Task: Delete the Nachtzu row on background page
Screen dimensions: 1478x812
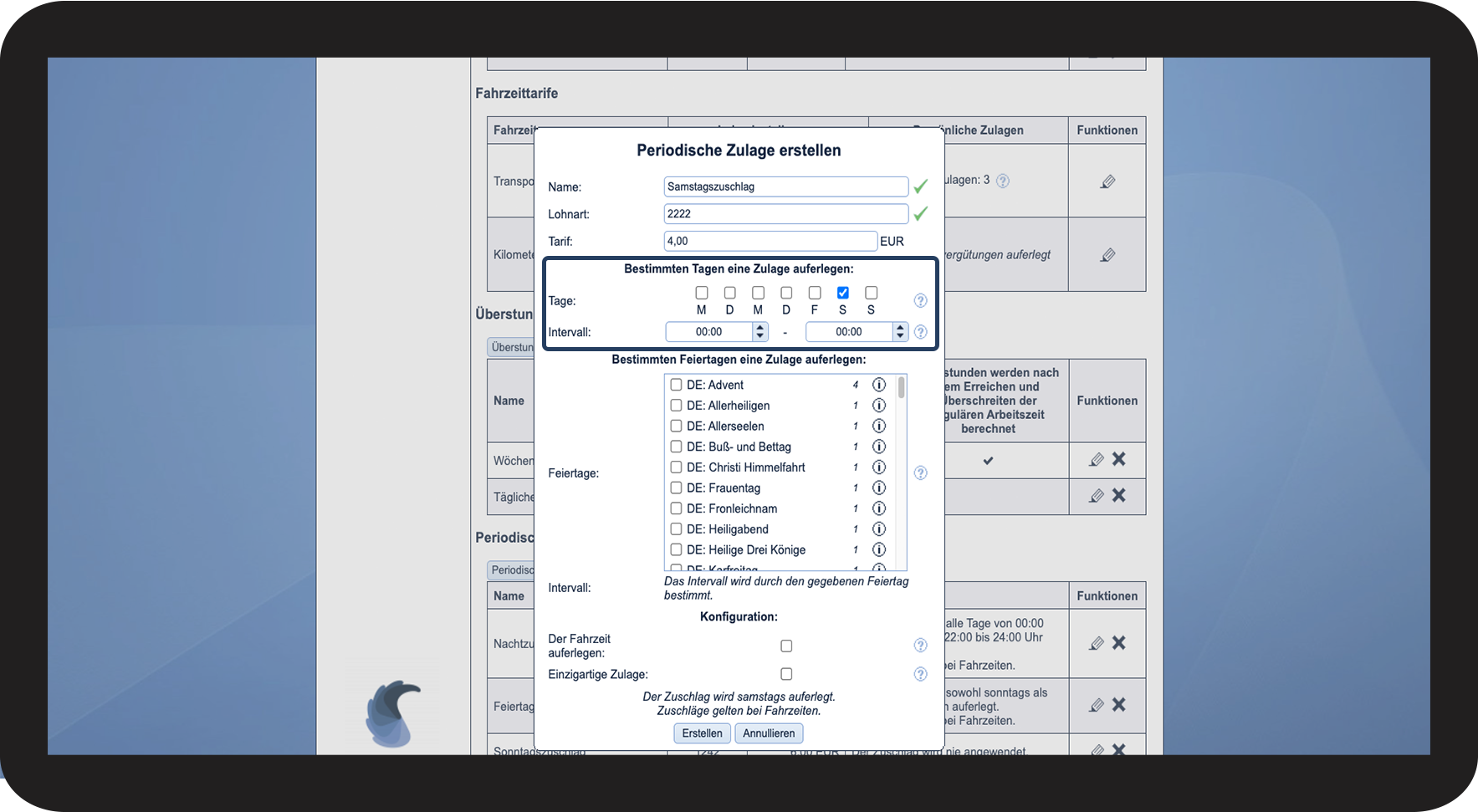Action: (x=1119, y=642)
